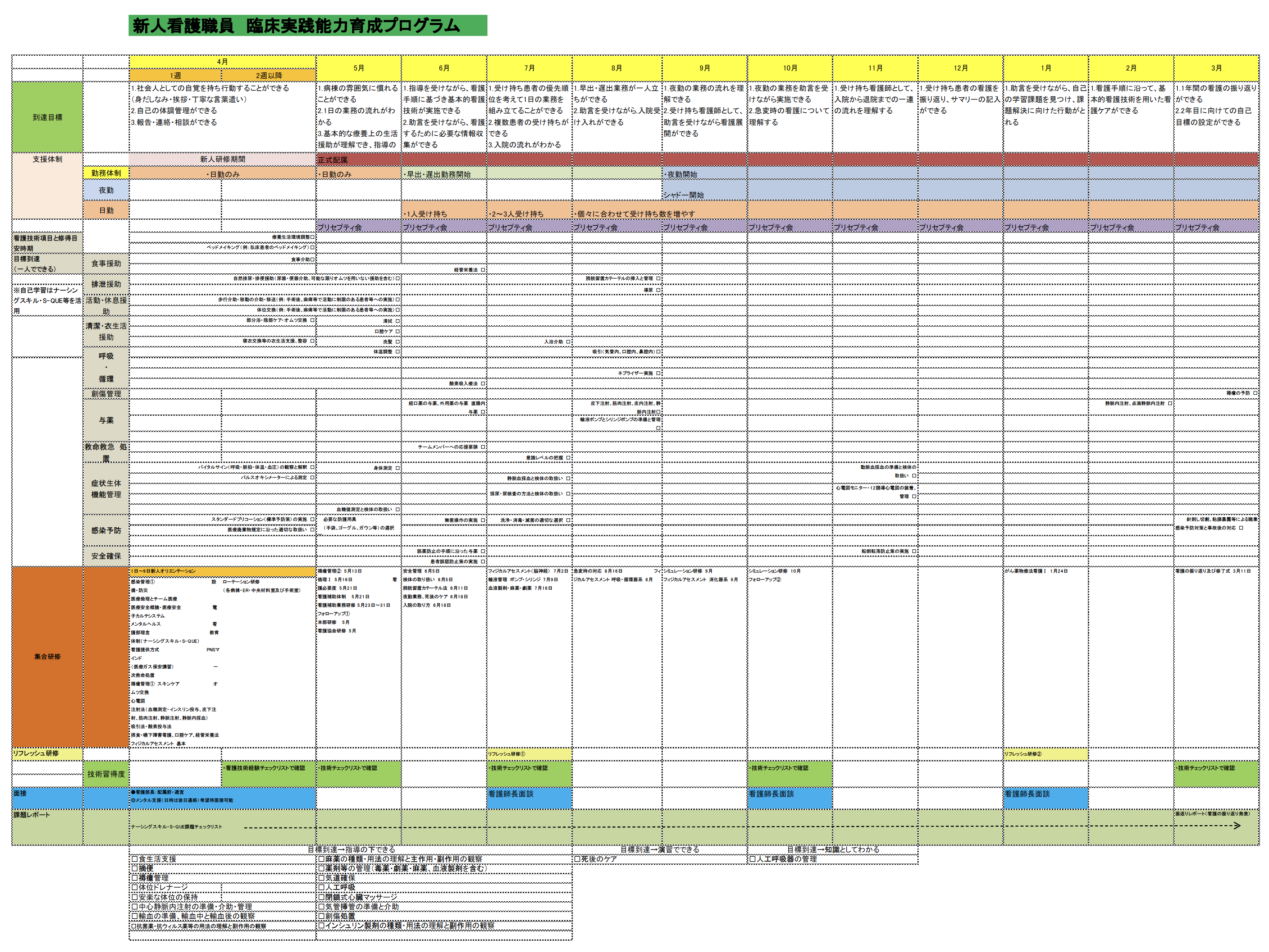
Task: Select the 3月 column header
Action: (x=1216, y=68)
